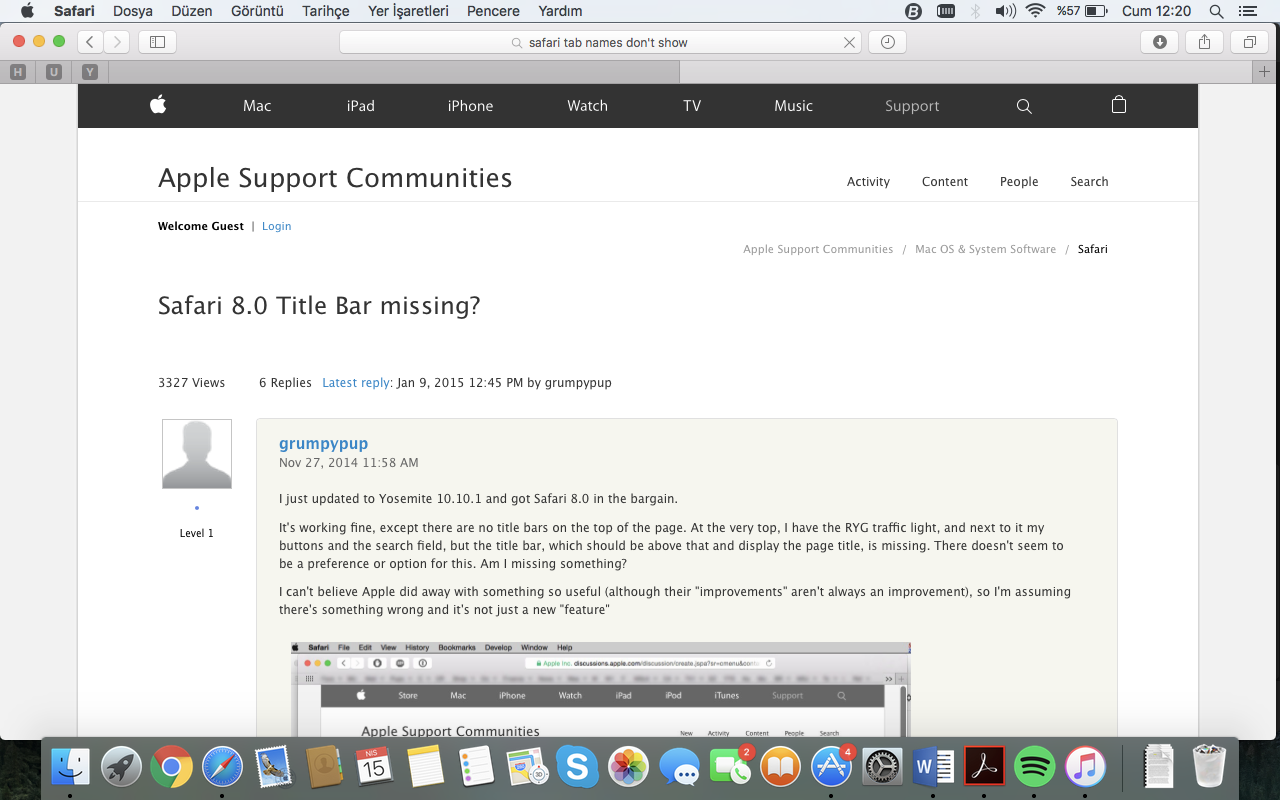Open Skype from the Dock
This screenshot has width=1280, height=800.
pyautogui.click(x=577, y=767)
